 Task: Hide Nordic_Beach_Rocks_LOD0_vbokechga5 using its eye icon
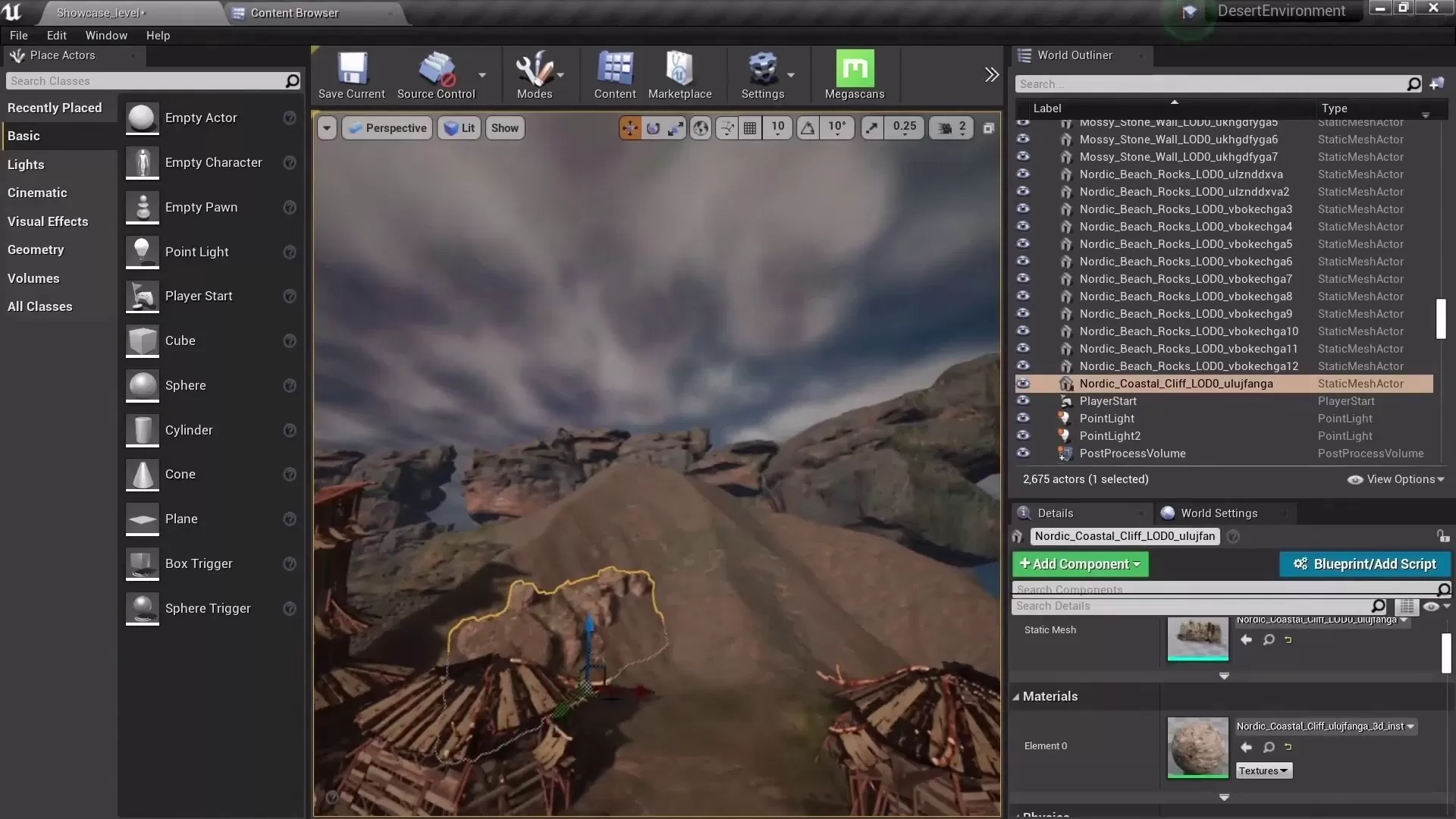click(x=1024, y=243)
